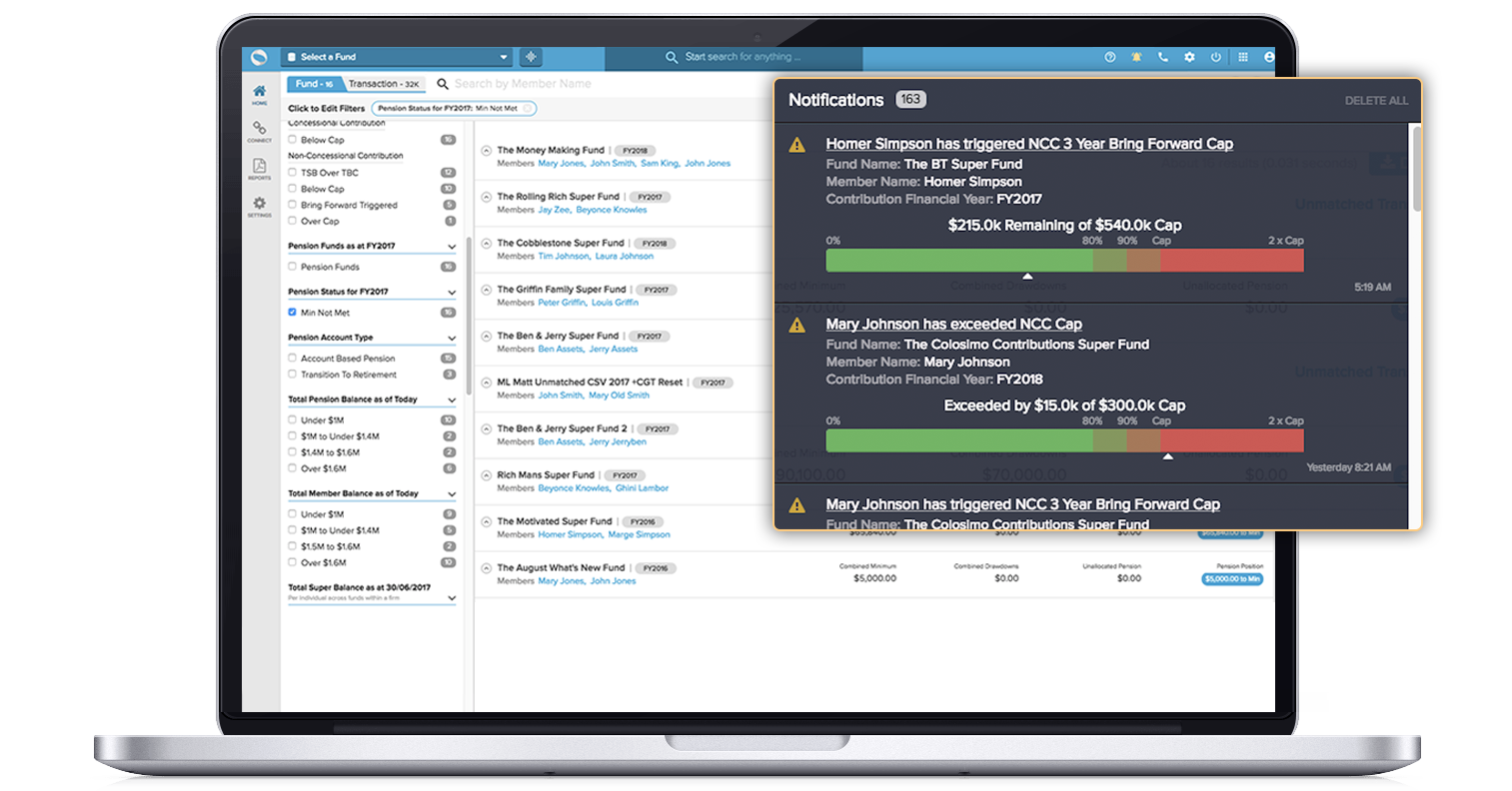Select the Fund - 16 tab
The image size is (1512, 791).
pyautogui.click(x=314, y=84)
